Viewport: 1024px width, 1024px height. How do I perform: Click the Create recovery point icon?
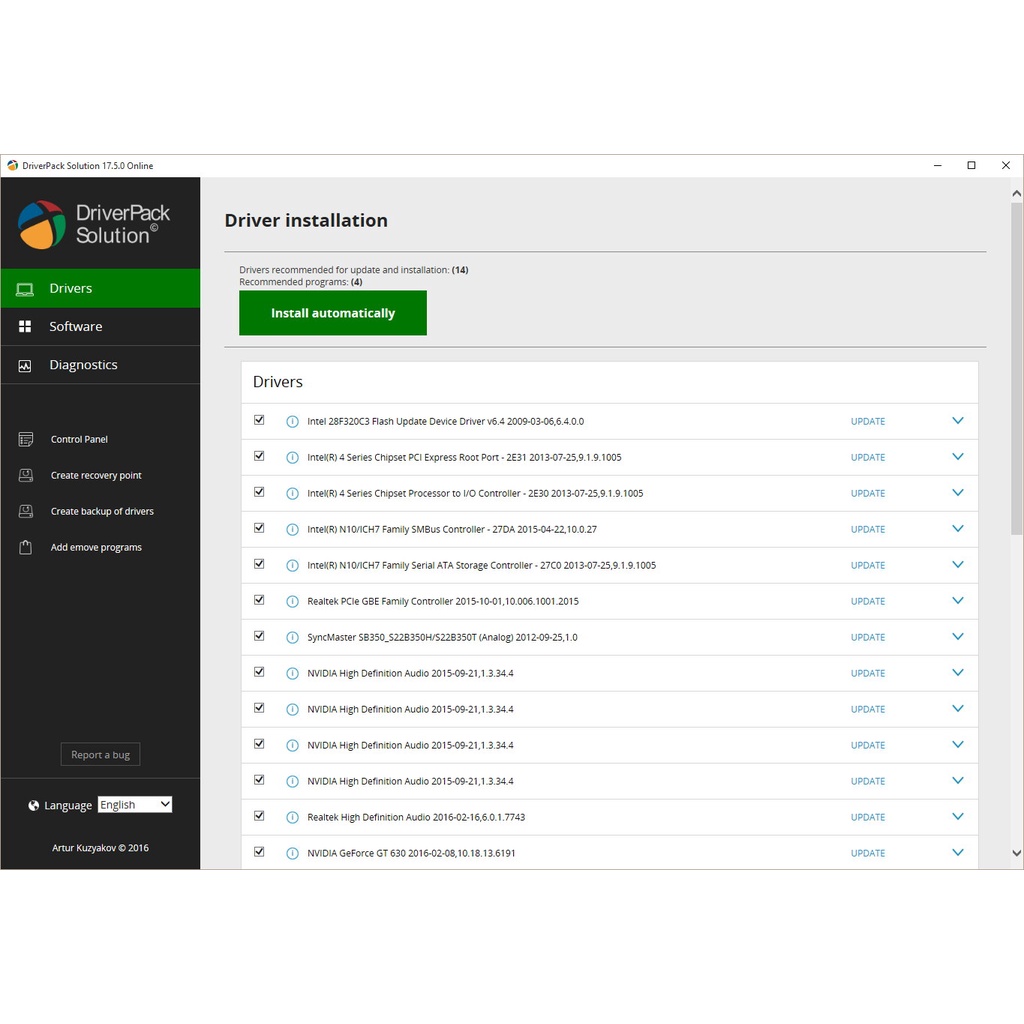coord(26,475)
